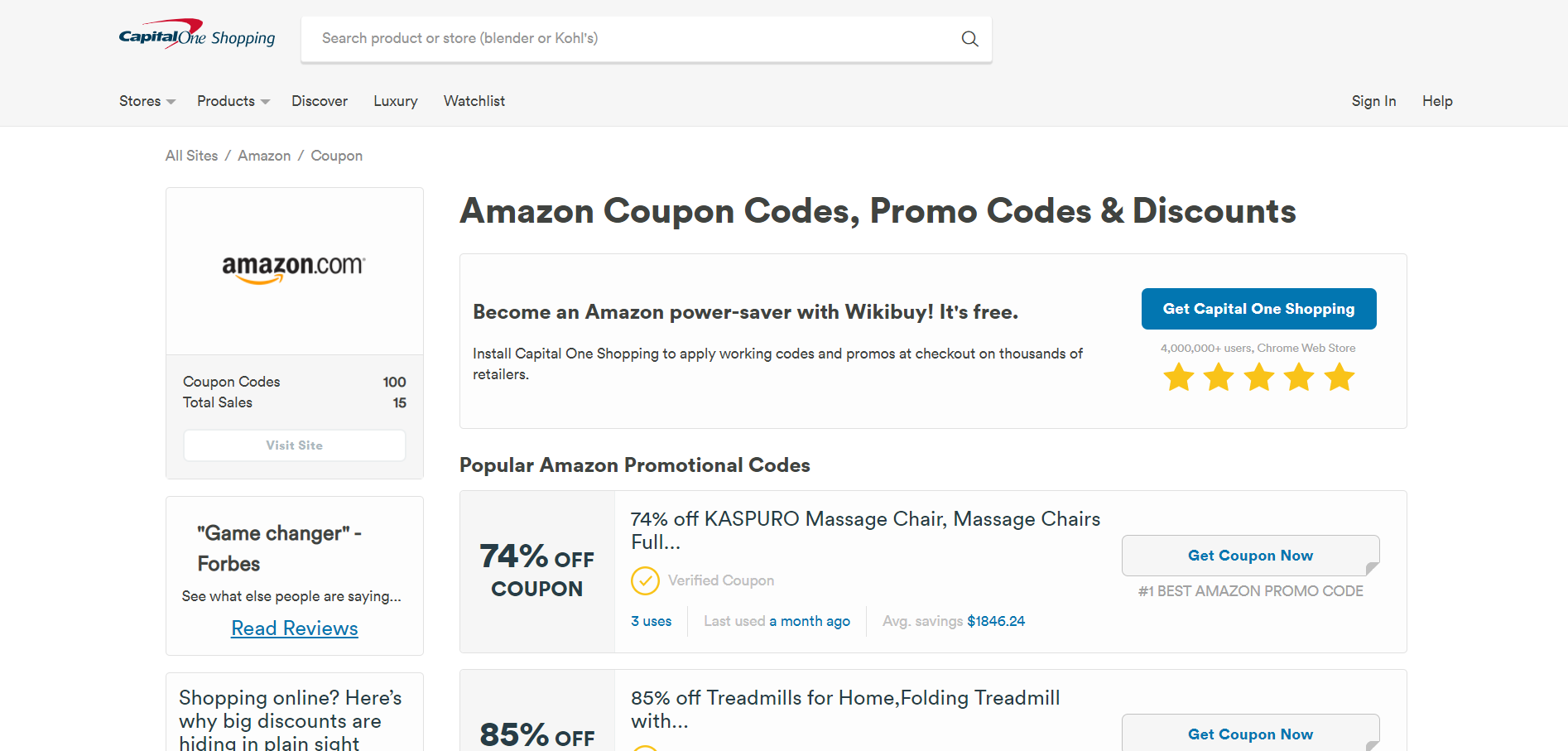Expand the Stores dropdown menu
This screenshot has width=1568, height=751.
pyautogui.click(x=147, y=101)
